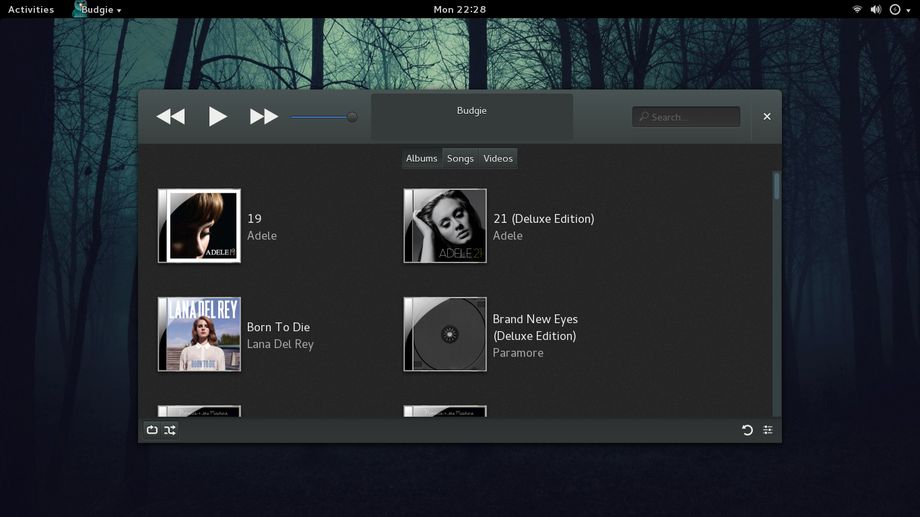The width and height of the screenshot is (920, 517).
Task: Open Adele 21 Deluxe Edition album cover
Action: click(x=445, y=226)
